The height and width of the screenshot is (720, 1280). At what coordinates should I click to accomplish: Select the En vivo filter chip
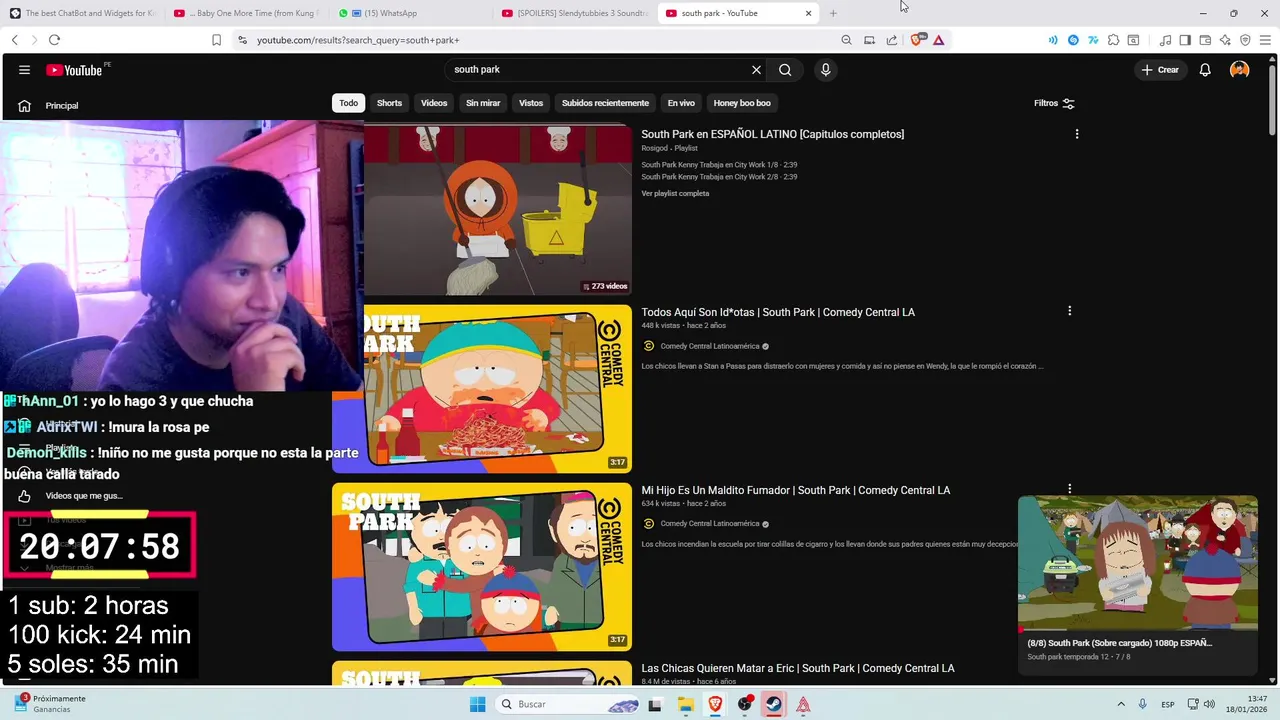tap(681, 103)
